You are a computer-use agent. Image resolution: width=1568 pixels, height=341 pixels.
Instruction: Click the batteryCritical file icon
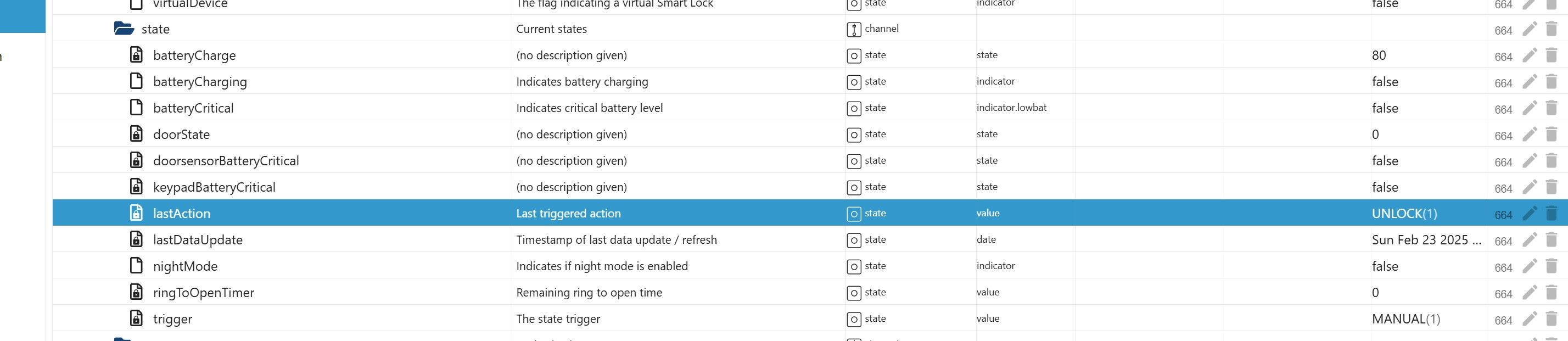point(136,108)
